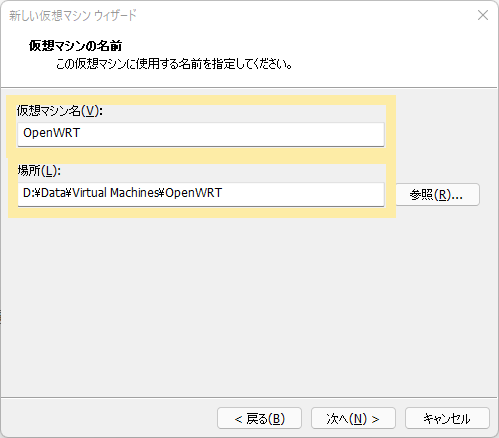
Task: Open the 参照(R)... browse dialog
Action: point(437,194)
